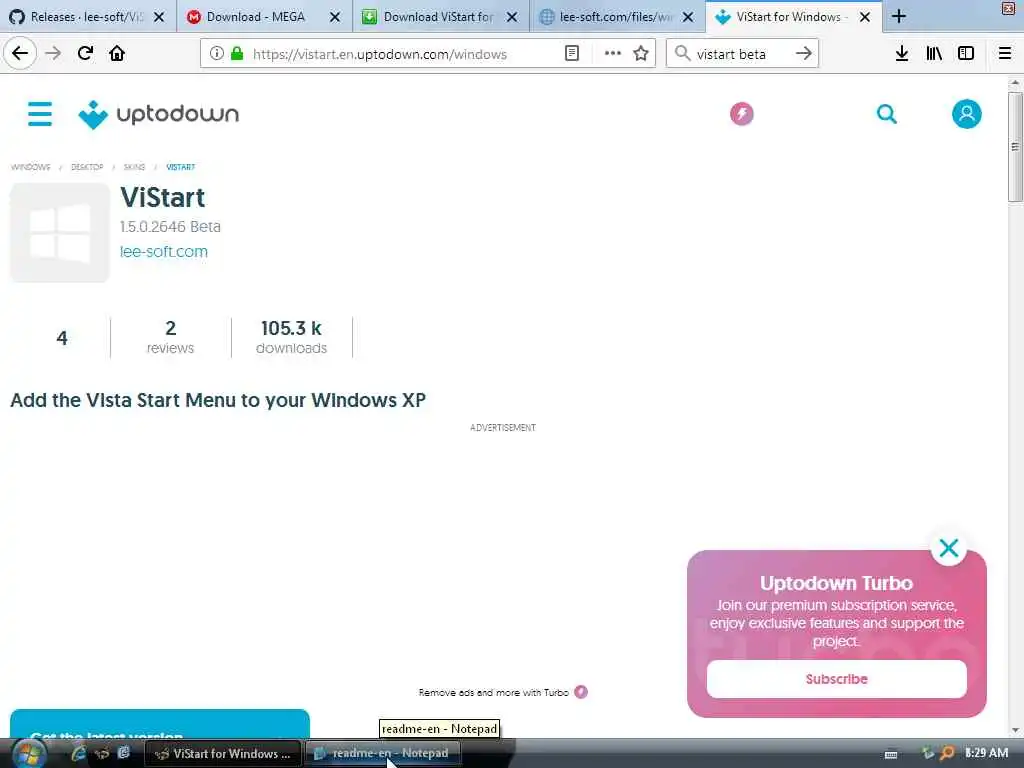Click the search go arrow
Viewport: 1024px width, 768px height.
(x=804, y=54)
